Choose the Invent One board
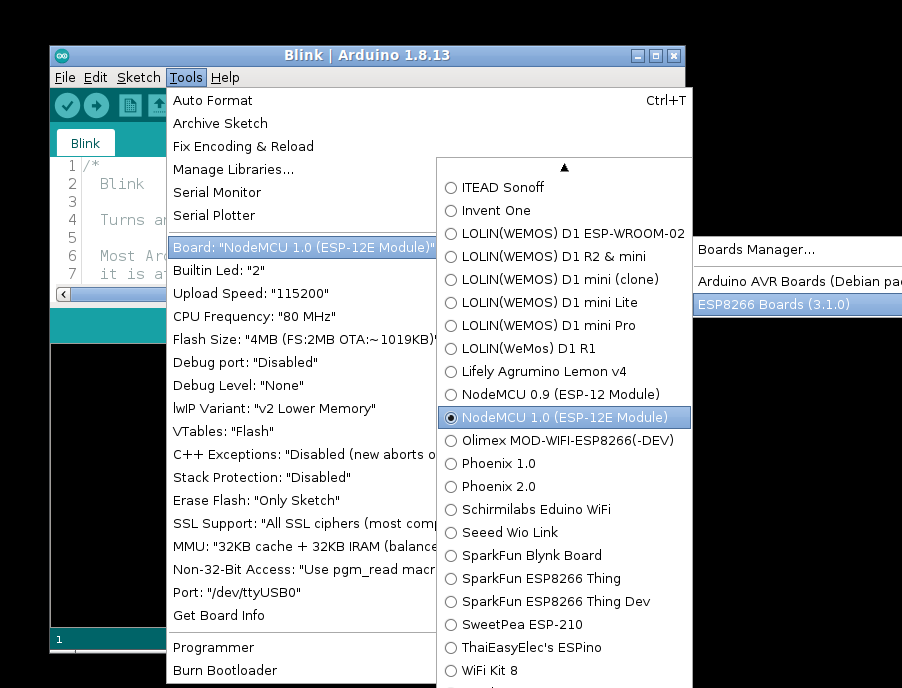 point(564,211)
